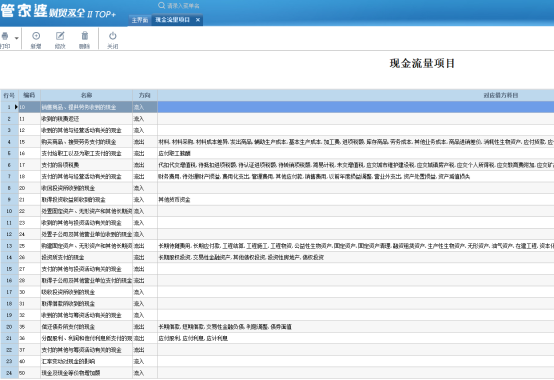Viewport: 554px width, 380px height.
Task: Select the 投资所支付的现金 name cell
Action: (x=87, y=257)
